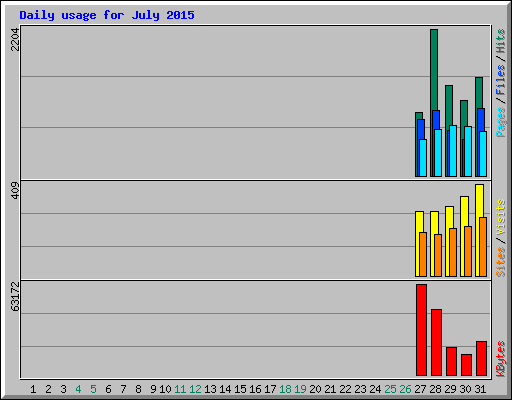
Task: Click the red KBytes bar for day 29
Action: [x=451, y=362]
